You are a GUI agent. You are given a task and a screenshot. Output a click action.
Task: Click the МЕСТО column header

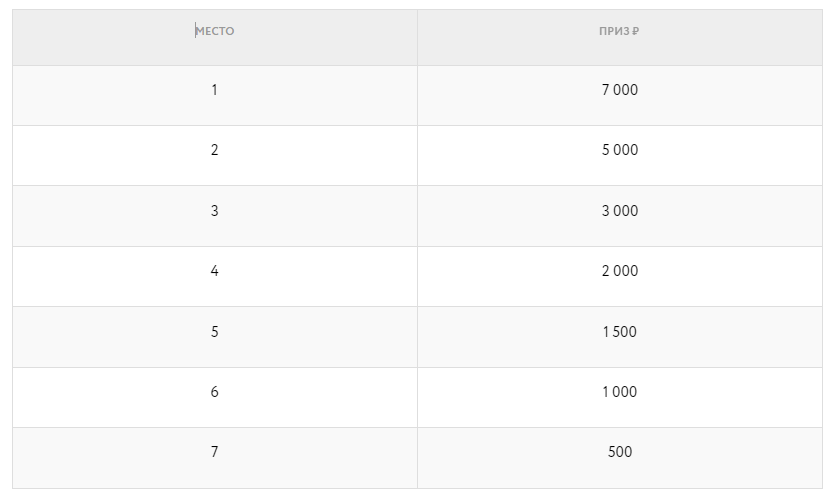[x=215, y=31]
